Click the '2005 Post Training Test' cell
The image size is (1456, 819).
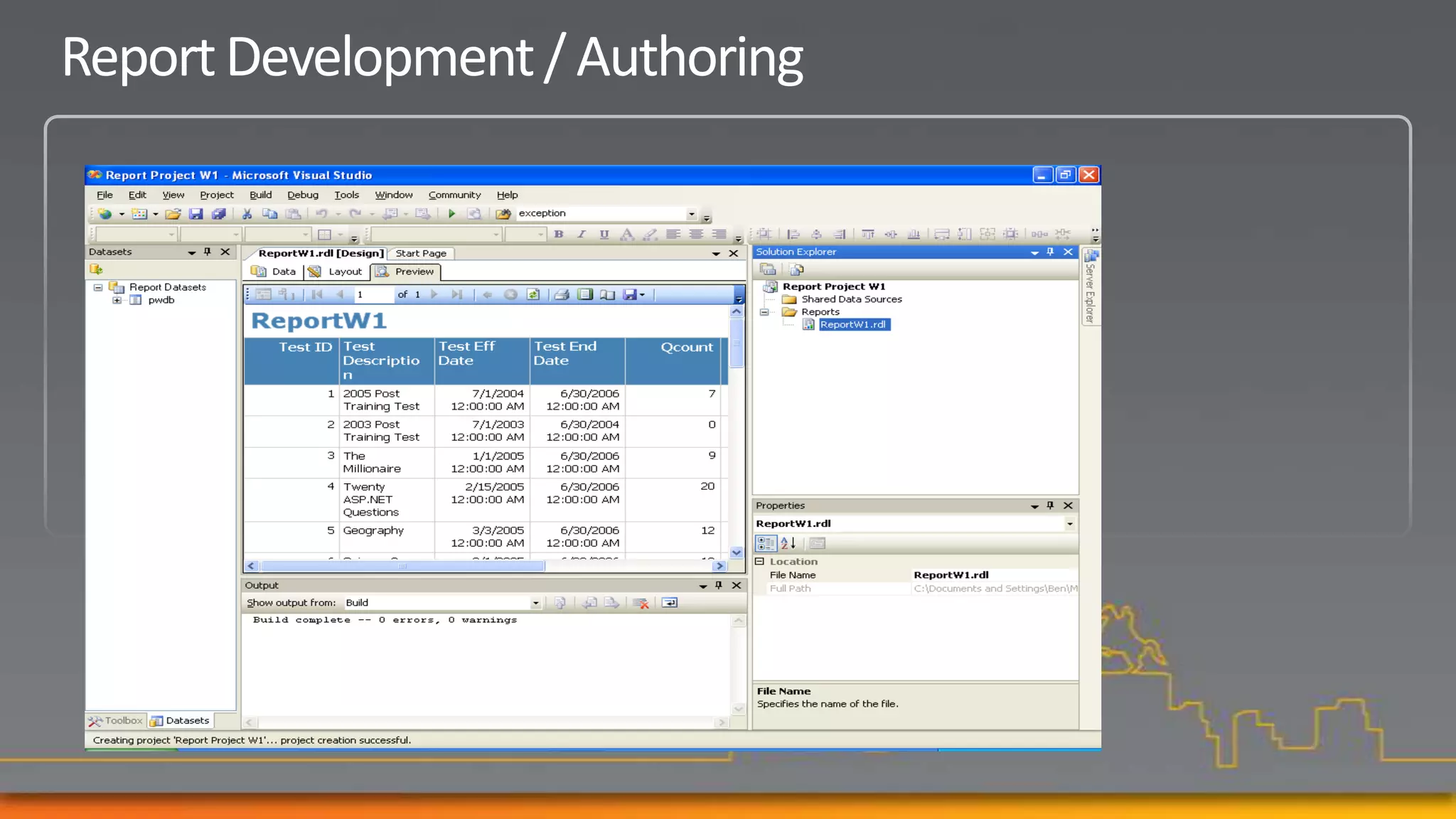pos(386,400)
